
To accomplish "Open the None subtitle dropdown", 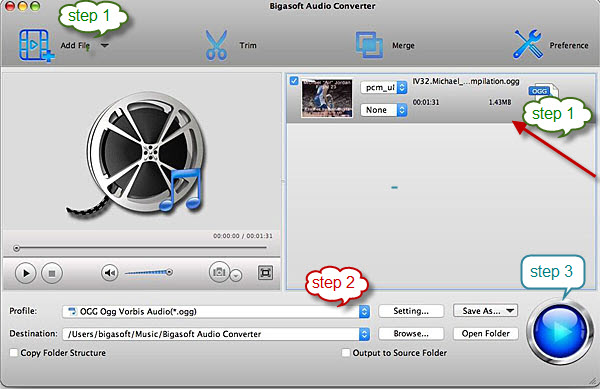I will [x=383, y=110].
